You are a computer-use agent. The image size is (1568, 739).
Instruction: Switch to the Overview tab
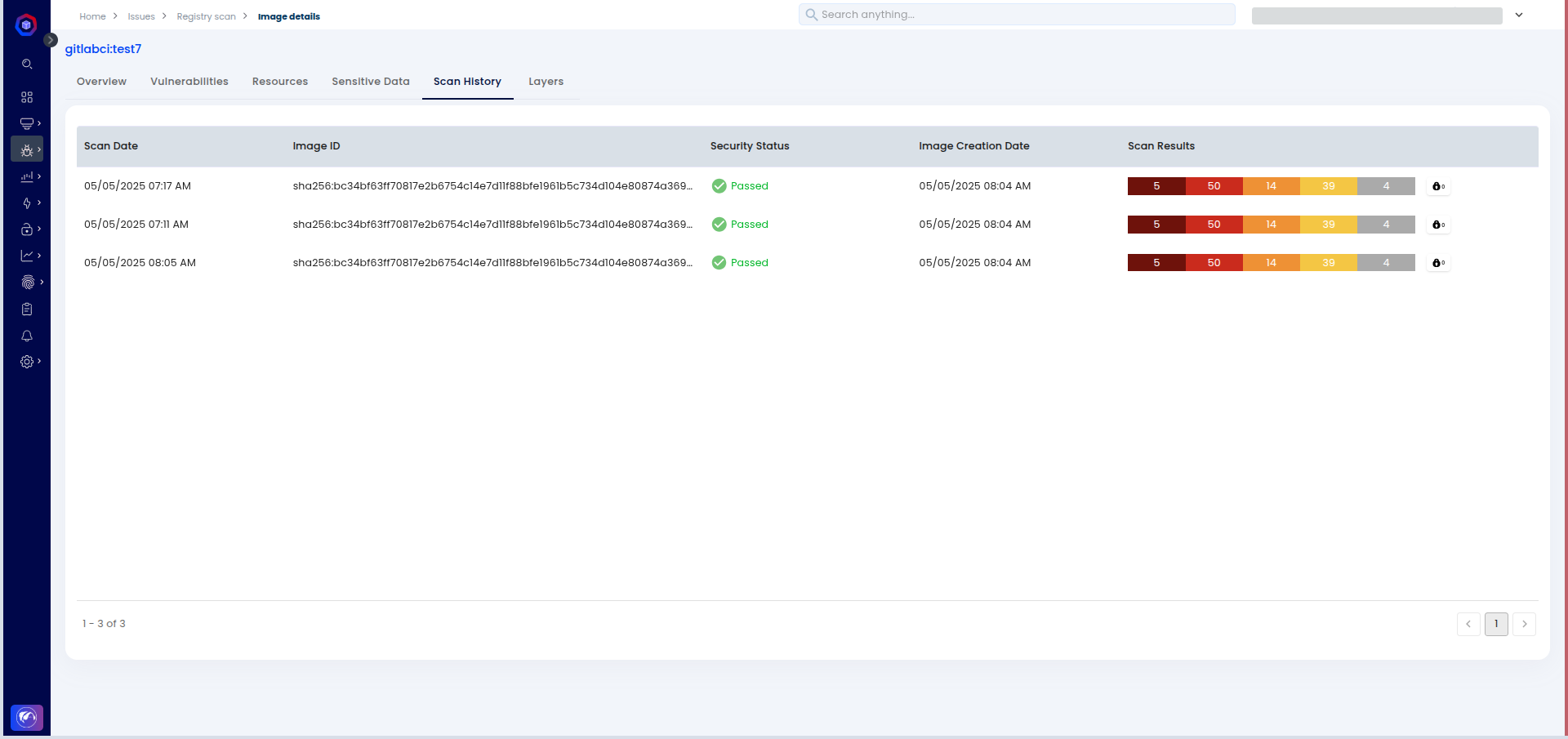(101, 82)
